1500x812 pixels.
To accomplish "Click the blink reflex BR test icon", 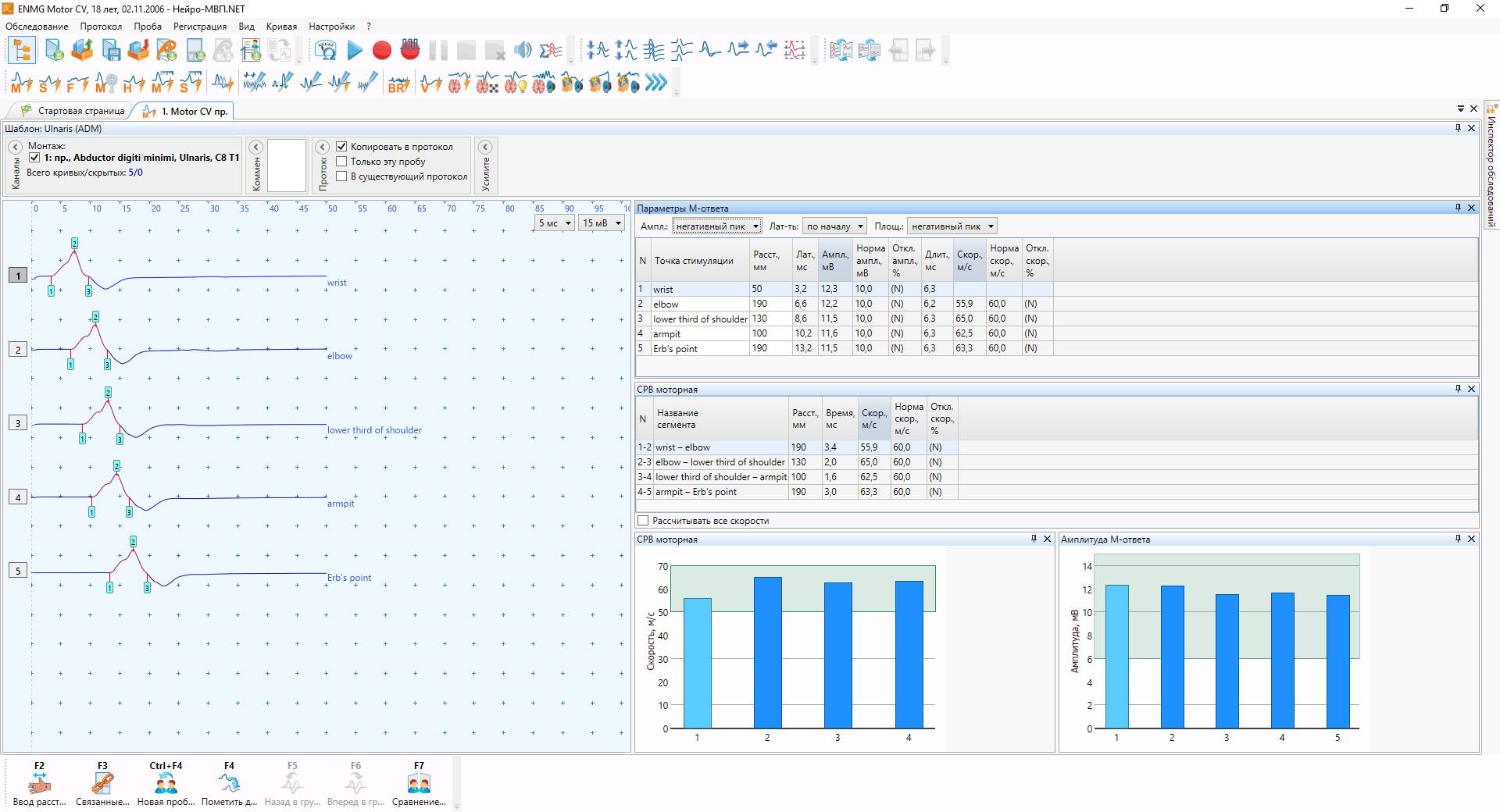I will click(x=398, y=83).
